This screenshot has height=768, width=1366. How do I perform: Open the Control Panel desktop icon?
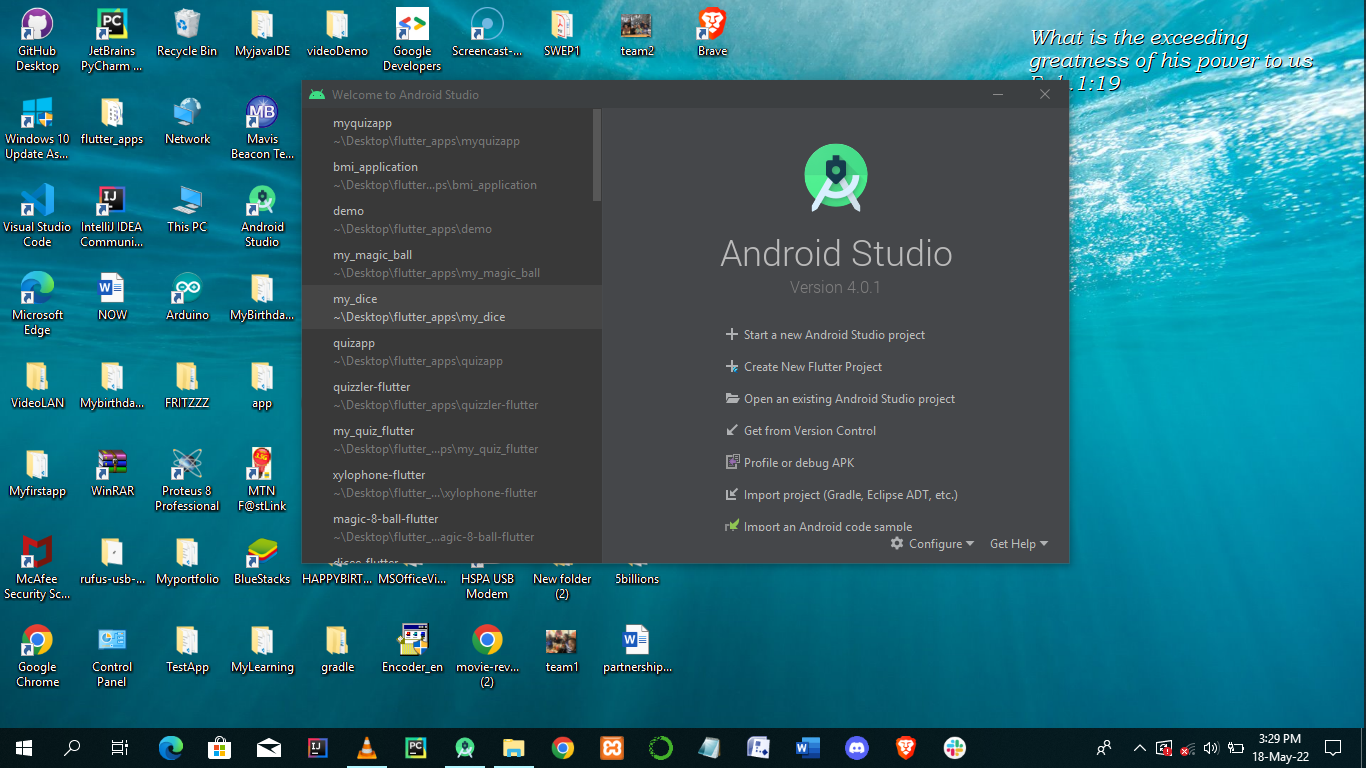click(112, 657)
